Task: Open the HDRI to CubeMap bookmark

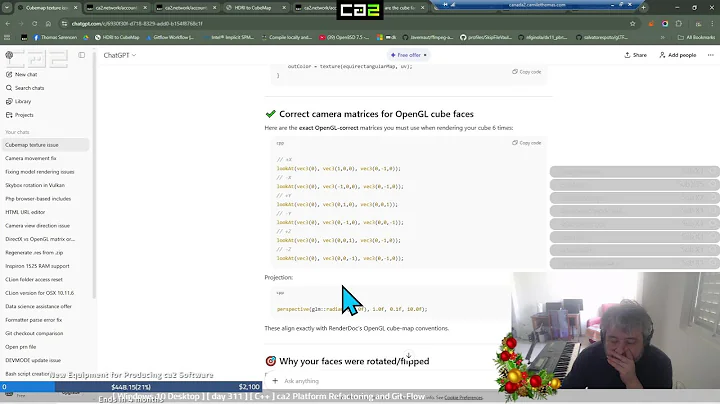Action: (117, 37)
